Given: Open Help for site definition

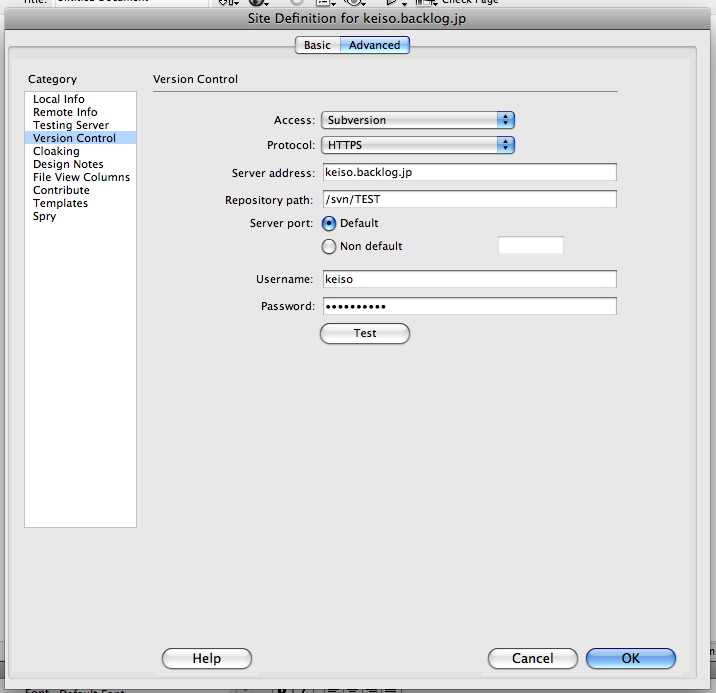Looking at the screenshot, I should pos(206,658).
